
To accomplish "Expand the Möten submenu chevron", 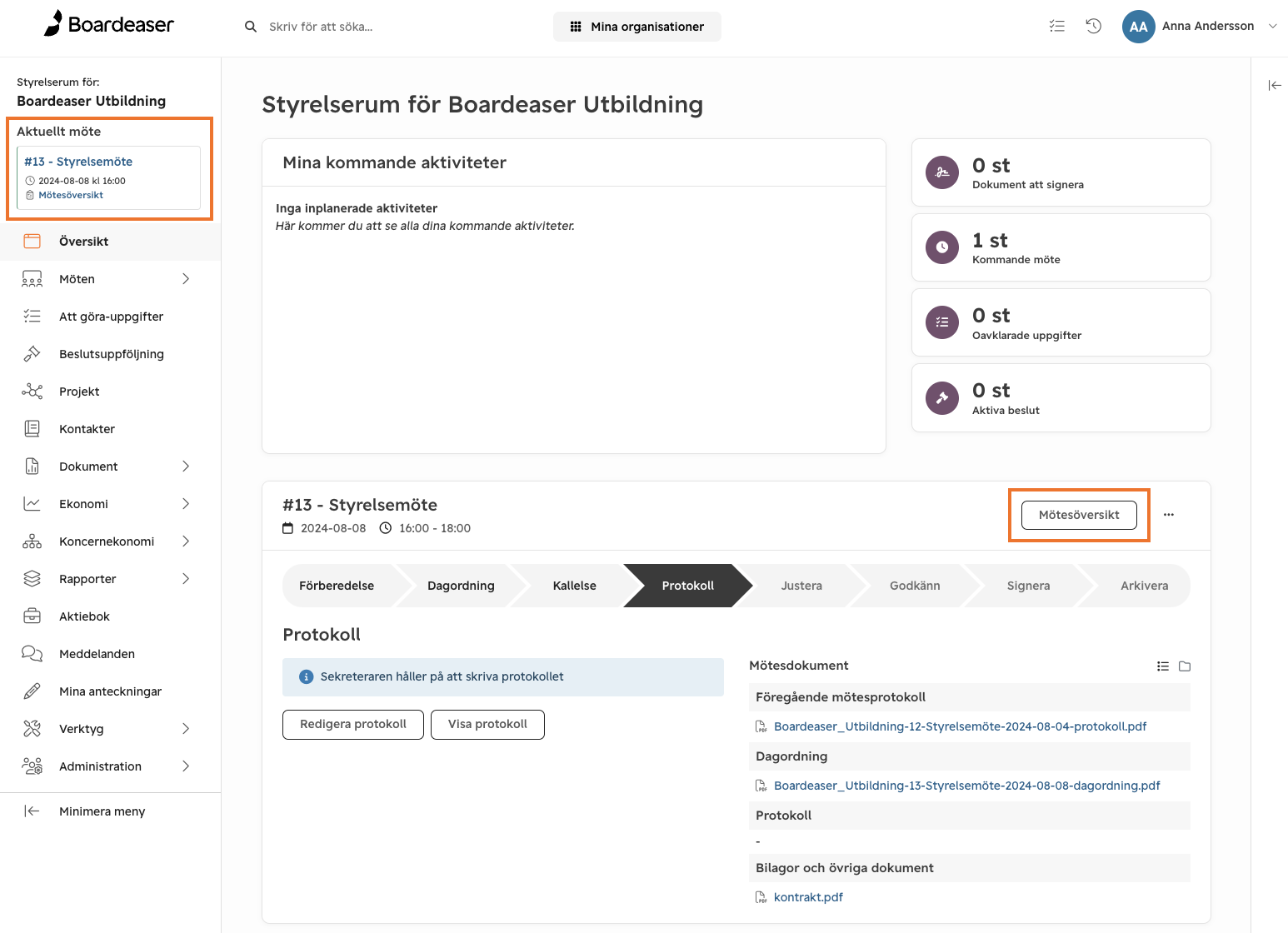I will coord(186,279).
